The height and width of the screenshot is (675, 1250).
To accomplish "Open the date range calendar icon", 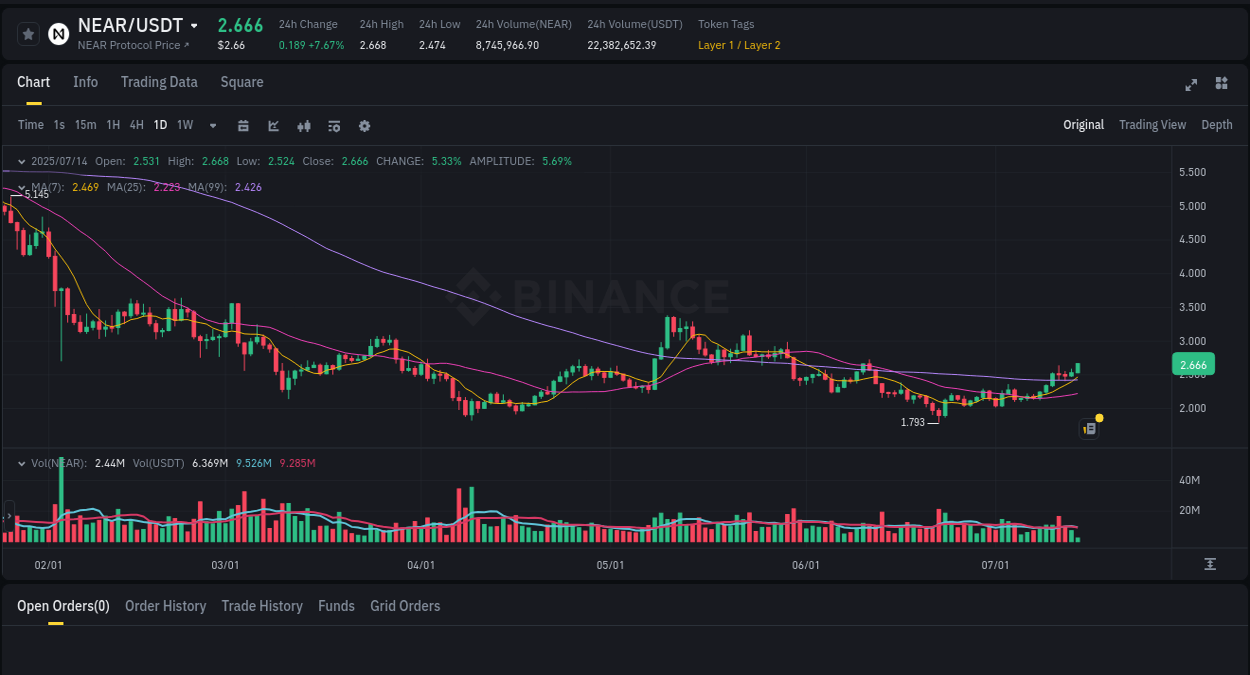I will (243, 126).
